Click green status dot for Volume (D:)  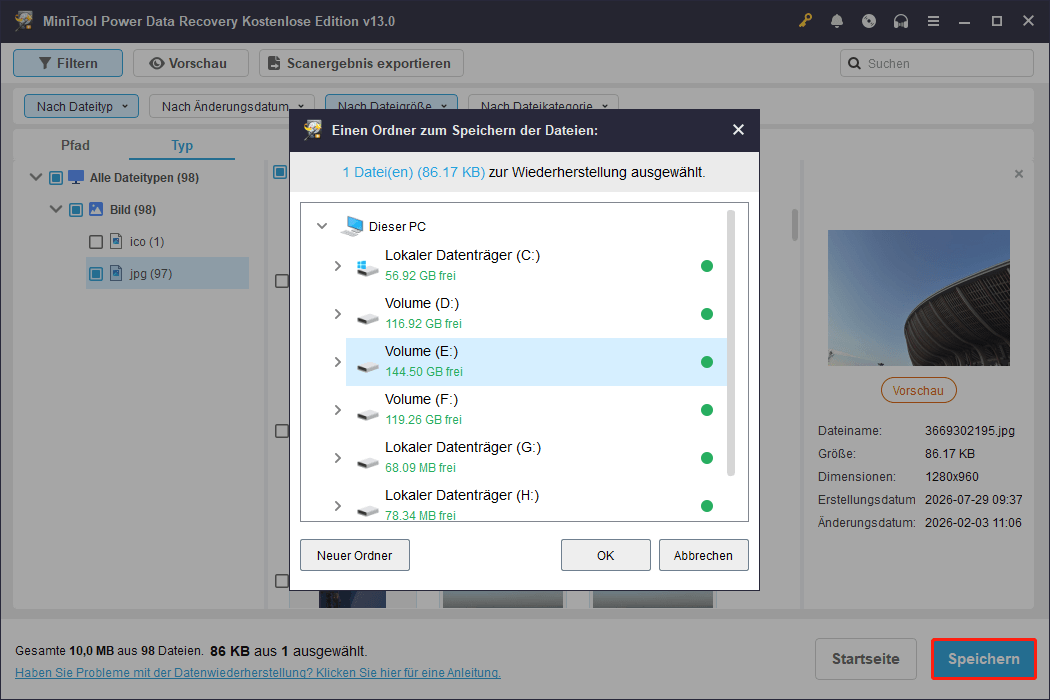[x=706, y=313]
